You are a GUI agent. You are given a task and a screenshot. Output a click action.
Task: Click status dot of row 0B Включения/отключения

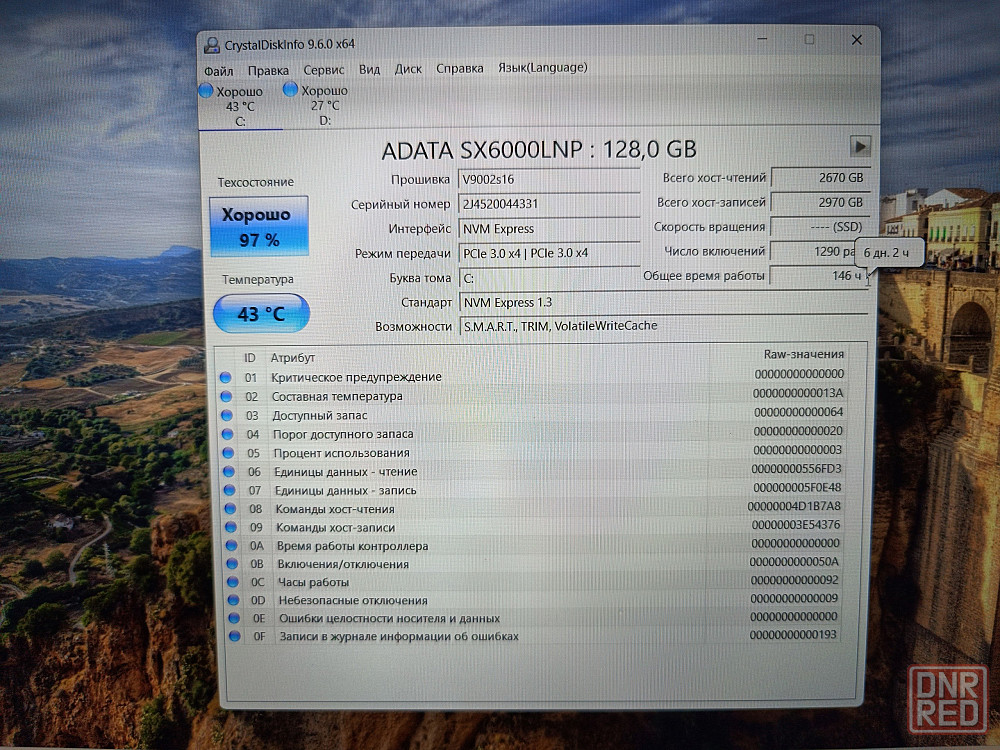(x=232, y=564)
